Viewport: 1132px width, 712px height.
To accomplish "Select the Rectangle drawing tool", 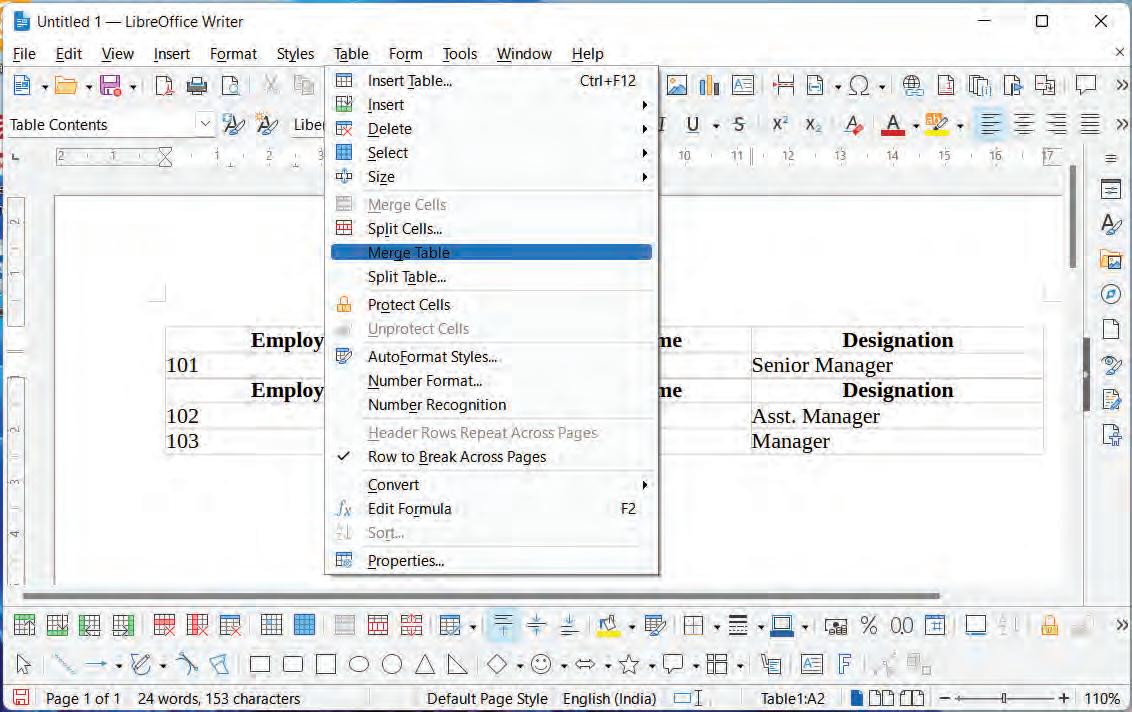I will [260, 664].
